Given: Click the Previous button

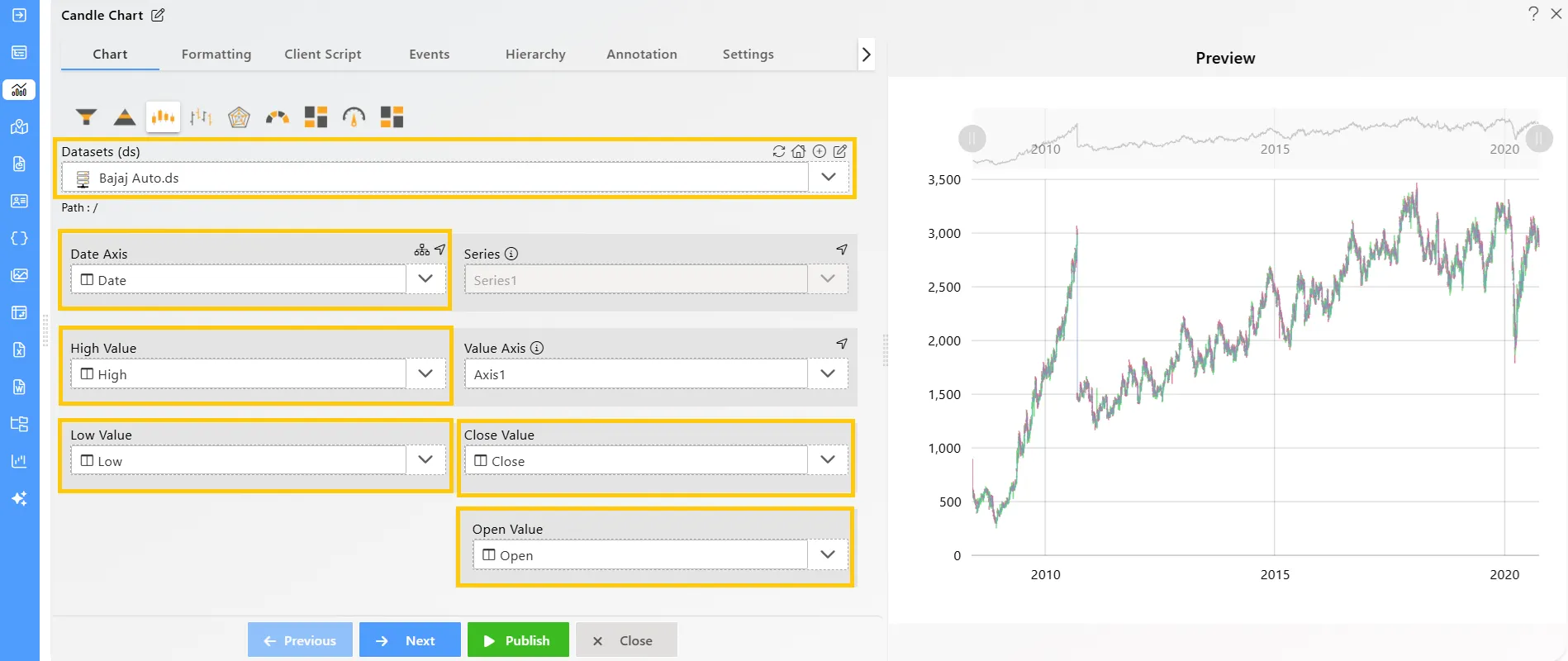Looking at the screenshot, I should pyautogui.click(x=300, y=640).
